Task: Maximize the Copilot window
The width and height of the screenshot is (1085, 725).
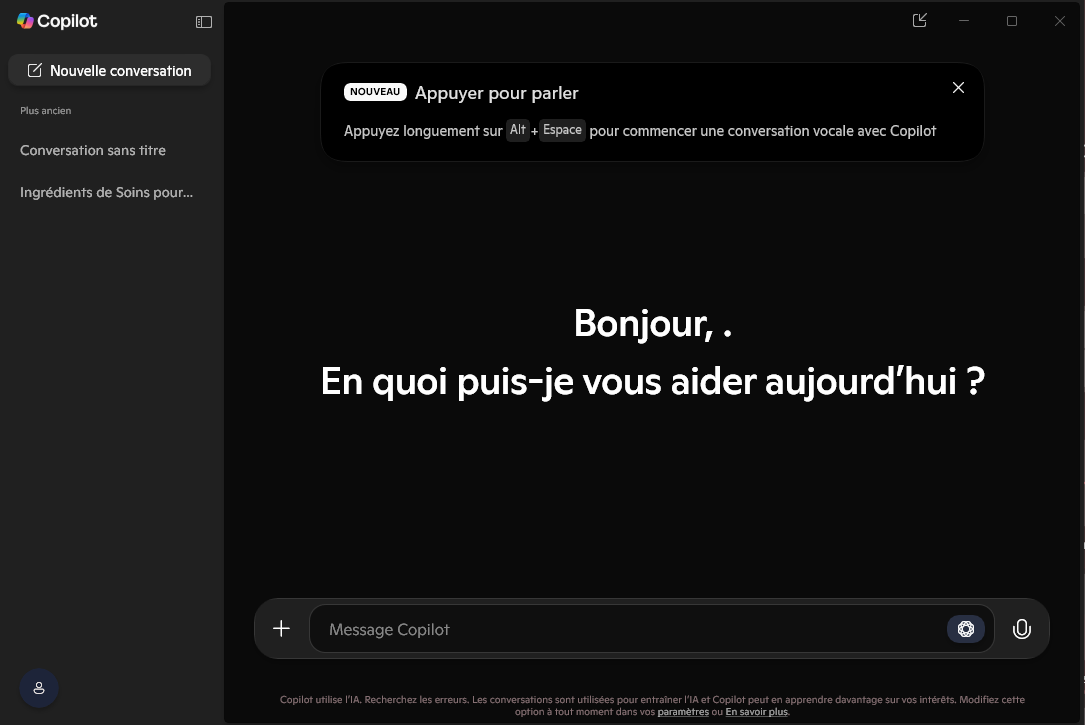Action: tap(1012, 21)
